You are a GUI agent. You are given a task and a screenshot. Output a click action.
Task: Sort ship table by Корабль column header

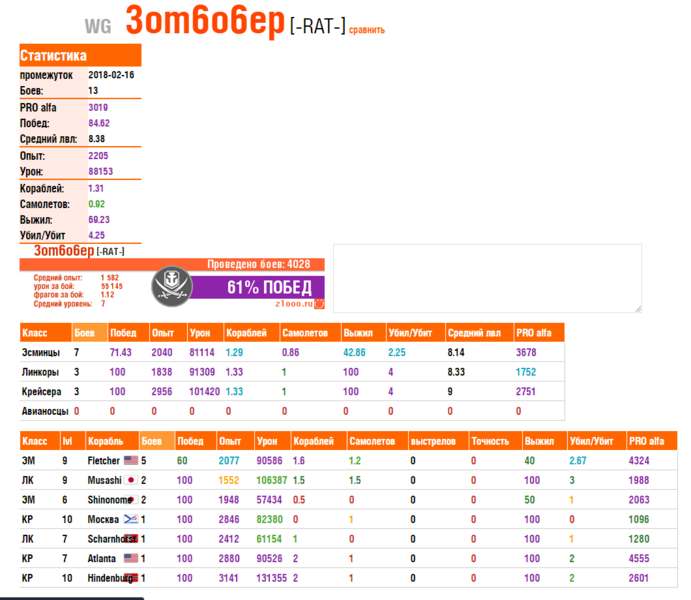tap(112, 441)
